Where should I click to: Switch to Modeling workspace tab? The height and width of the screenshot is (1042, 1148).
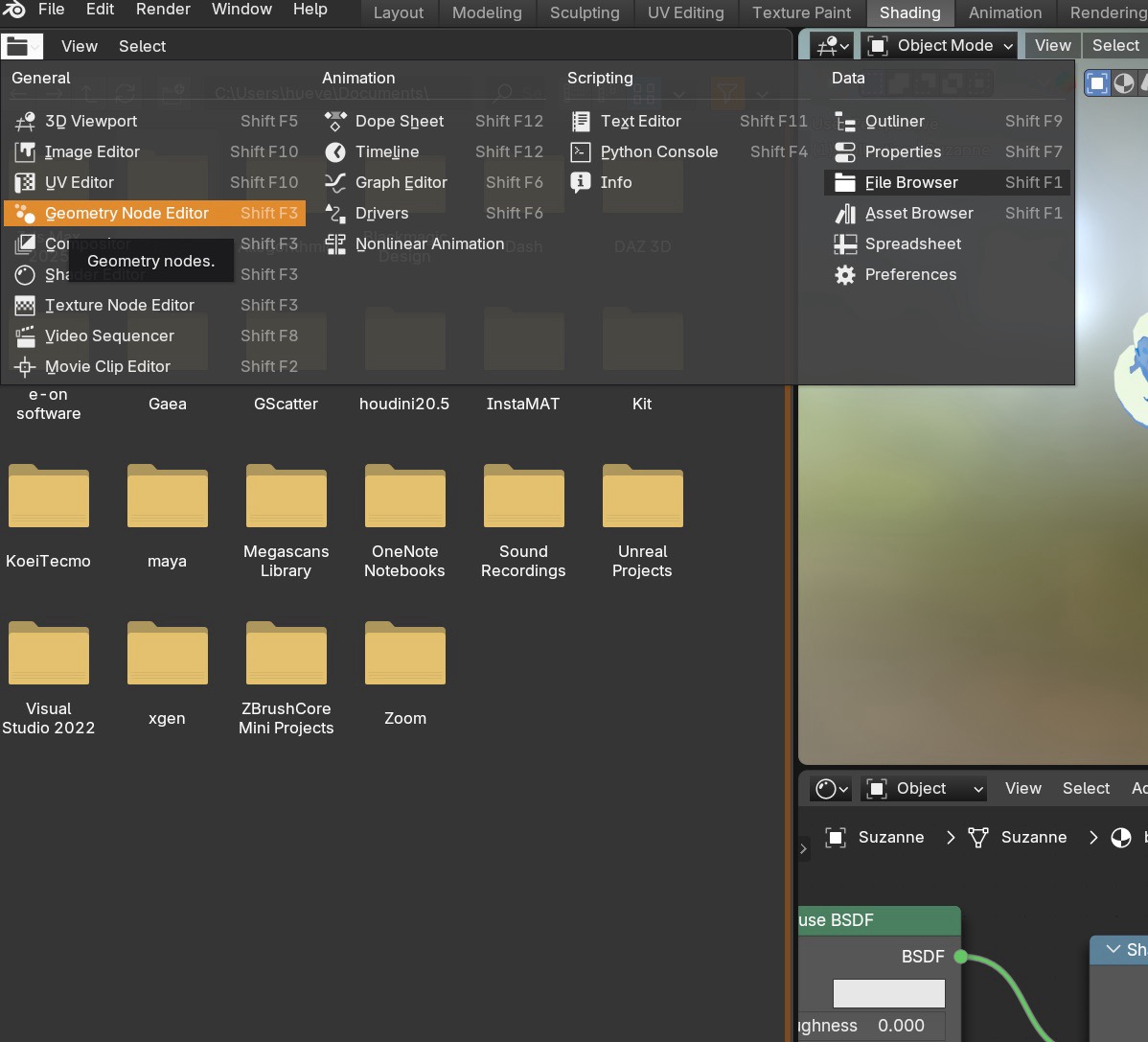coord(487,12)
